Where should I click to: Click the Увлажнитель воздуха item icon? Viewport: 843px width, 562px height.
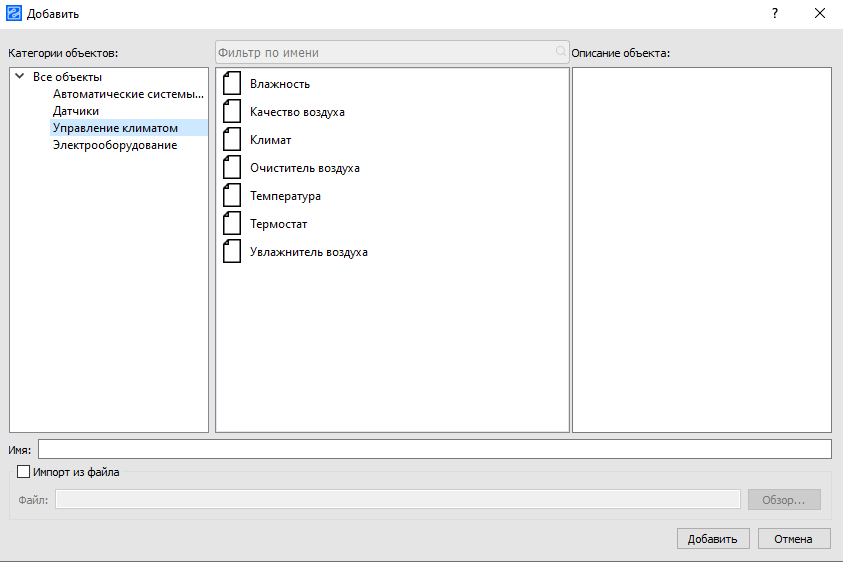click(232, 252)
